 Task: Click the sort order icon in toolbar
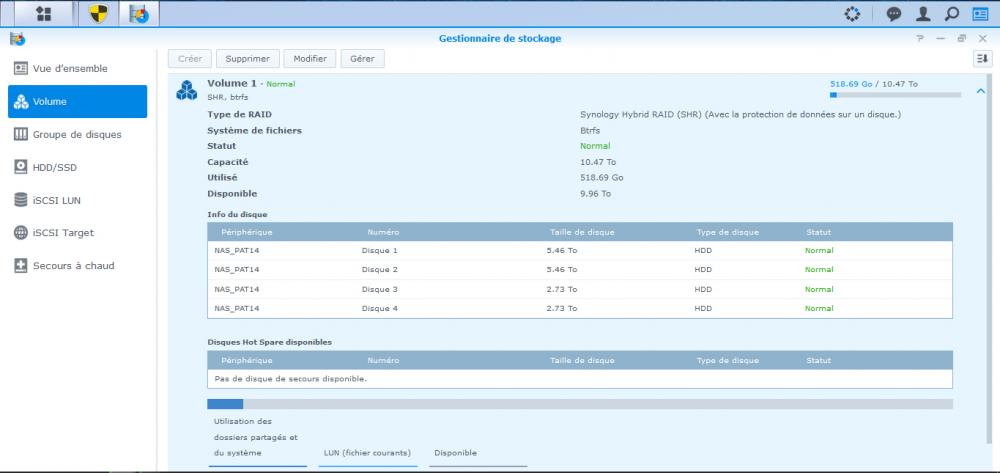click(x=981, y=59)
